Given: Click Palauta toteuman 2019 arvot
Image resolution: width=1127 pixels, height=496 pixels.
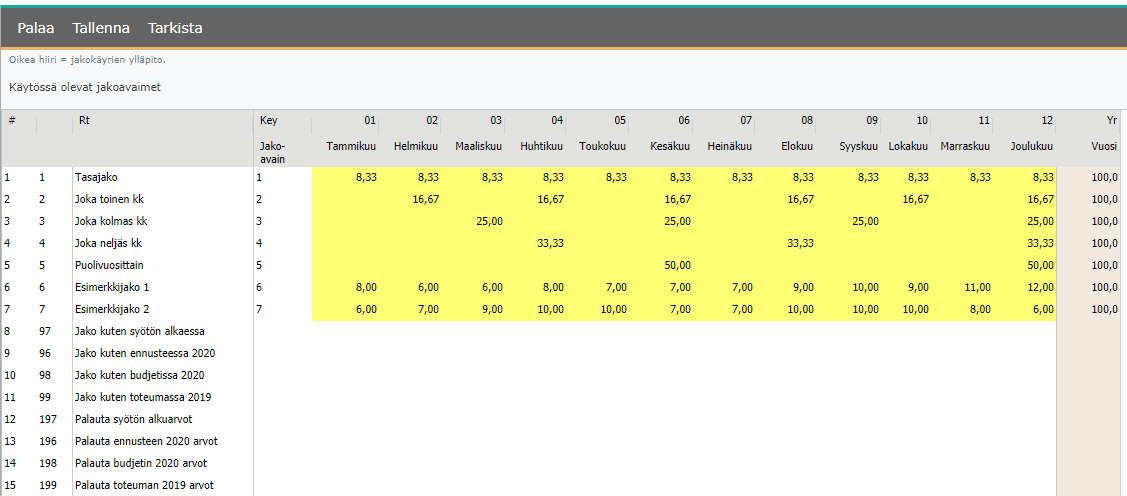Looking at the screenshot, I should click(143, 485).
